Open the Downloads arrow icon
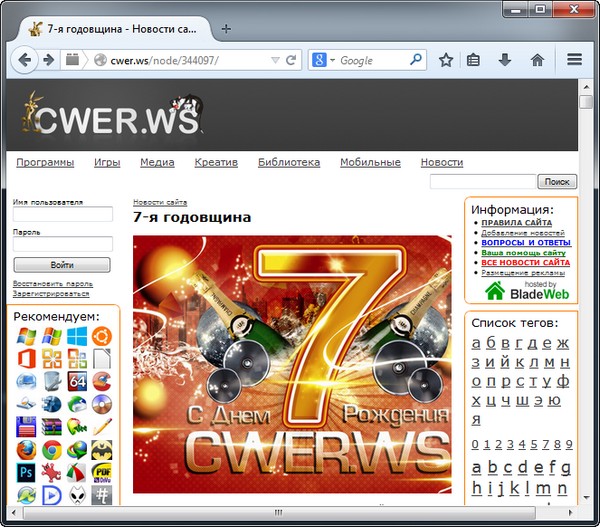The width and height of the screenshot is (600, 527). pos(505,60)
